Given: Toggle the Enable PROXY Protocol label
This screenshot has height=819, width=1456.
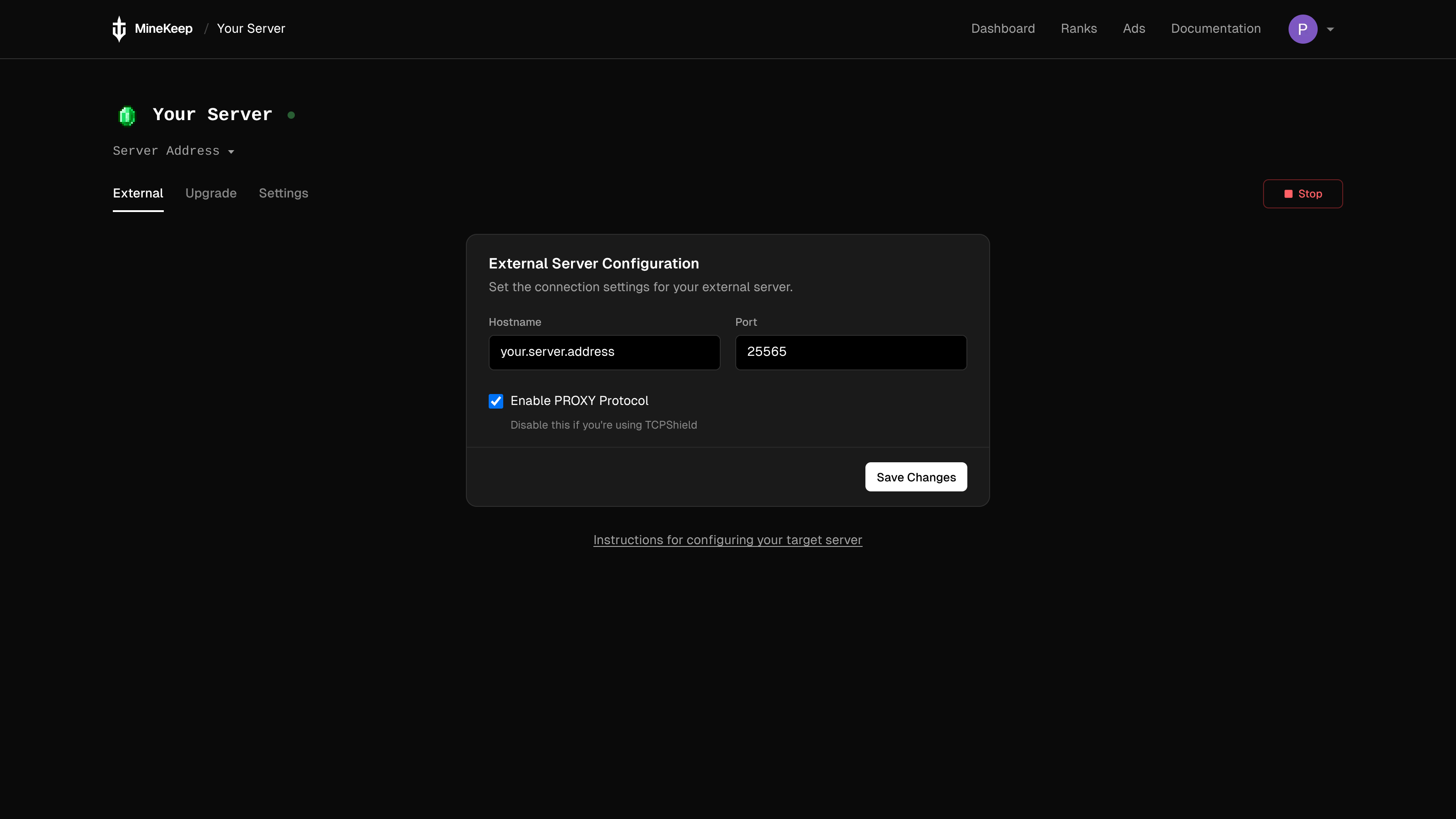Looking at the screenshot, I should click(x=579, y=401).
